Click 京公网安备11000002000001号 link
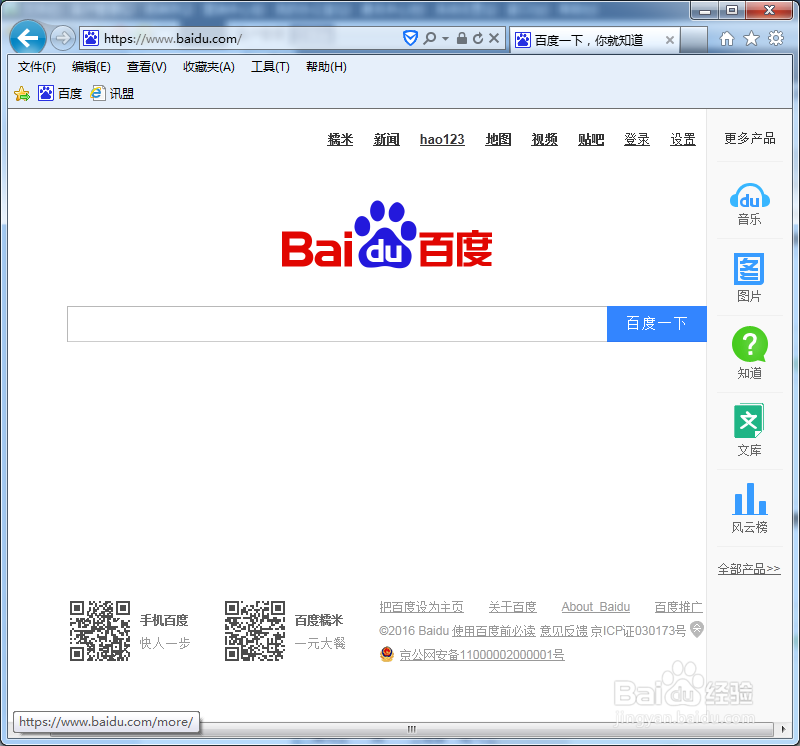 coord(482,655)
